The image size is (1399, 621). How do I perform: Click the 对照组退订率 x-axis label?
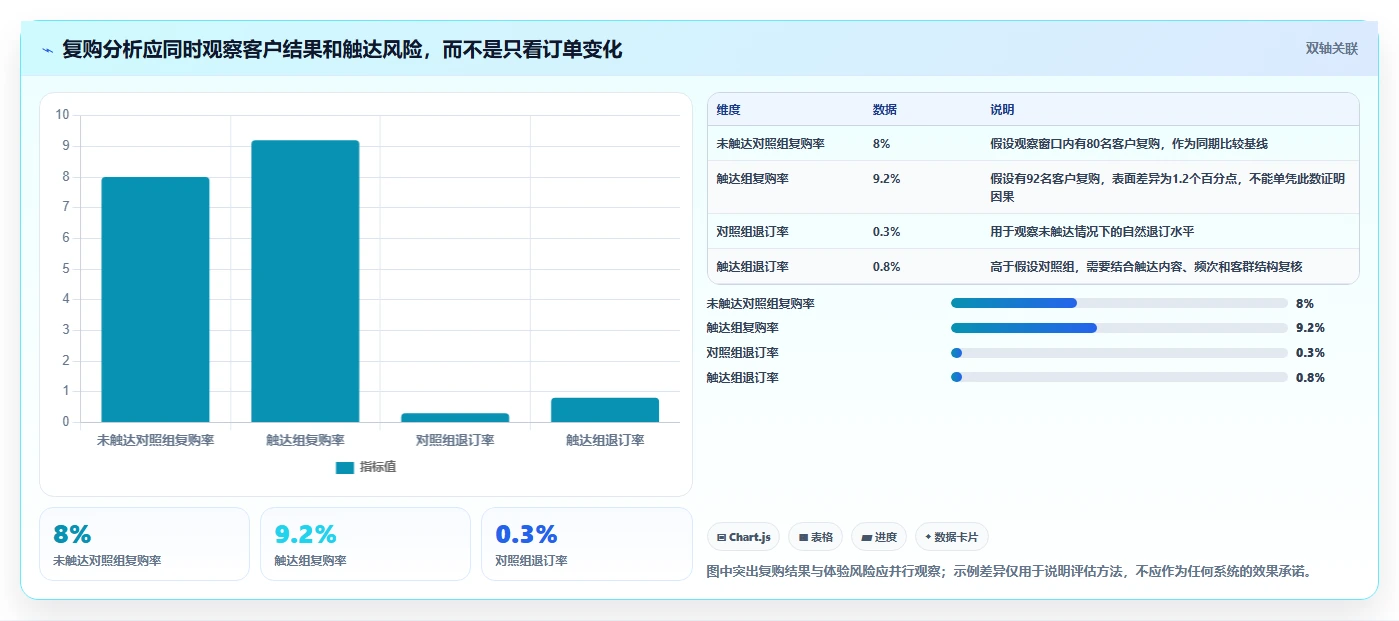(455, 440)
